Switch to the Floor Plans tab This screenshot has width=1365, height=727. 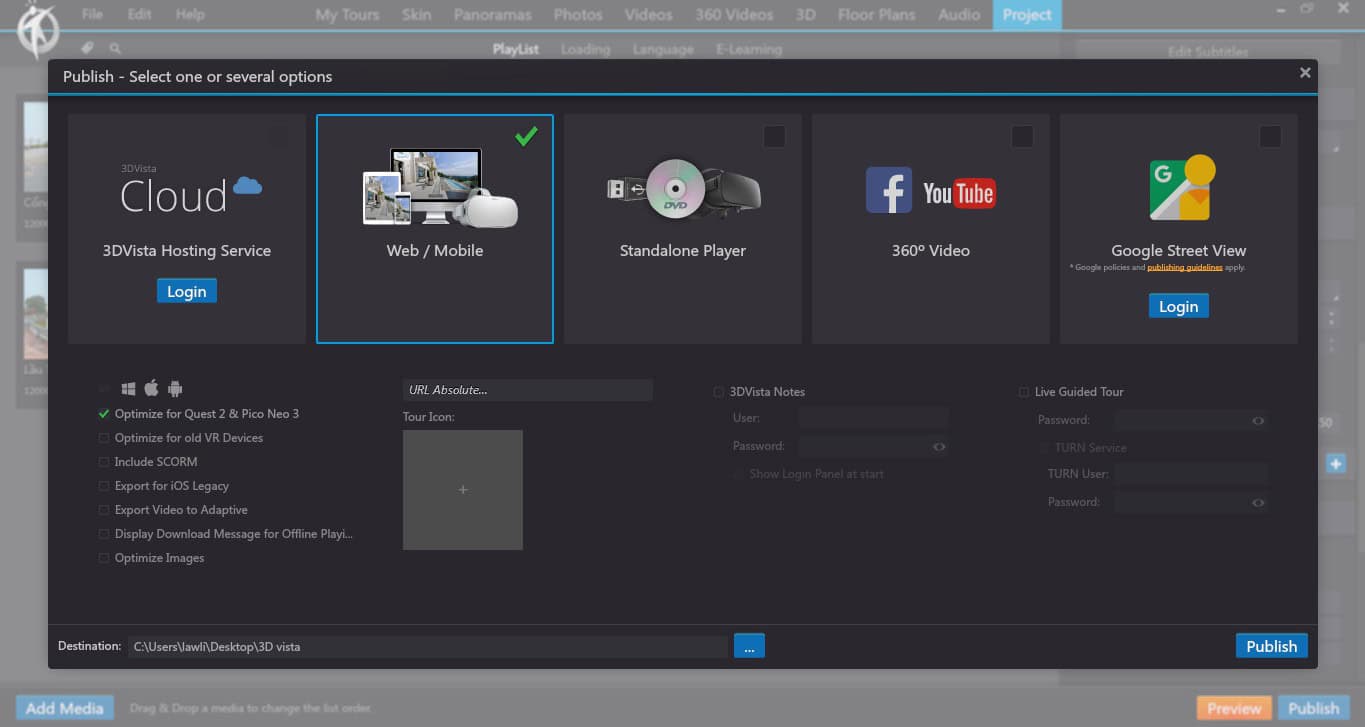[x=876, y=15]
